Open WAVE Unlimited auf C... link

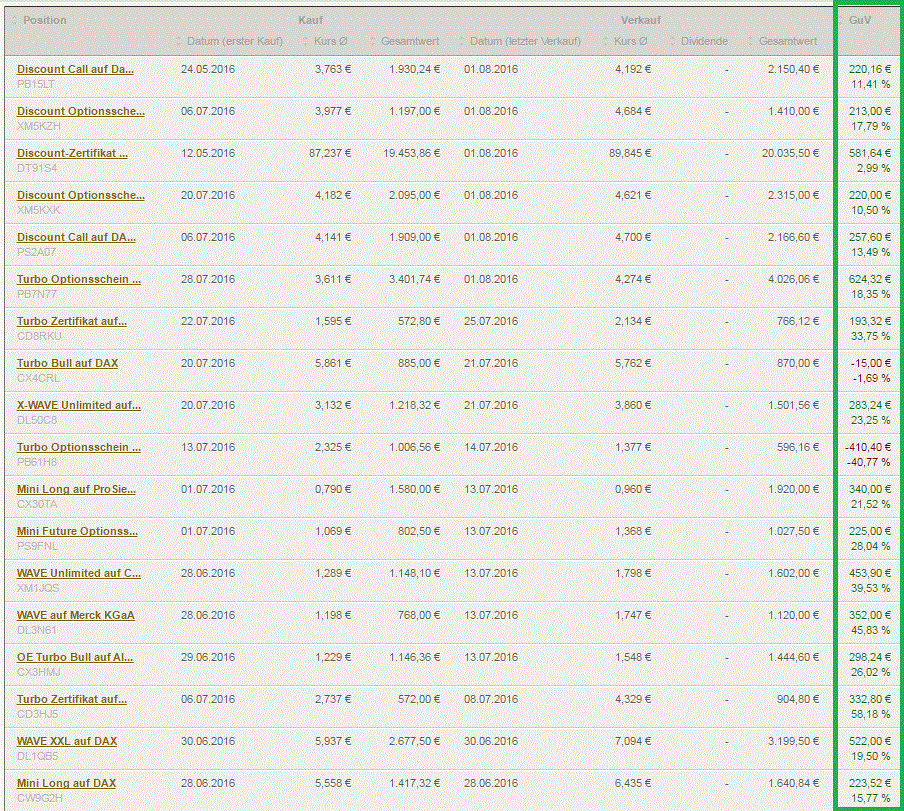[78, 574]
